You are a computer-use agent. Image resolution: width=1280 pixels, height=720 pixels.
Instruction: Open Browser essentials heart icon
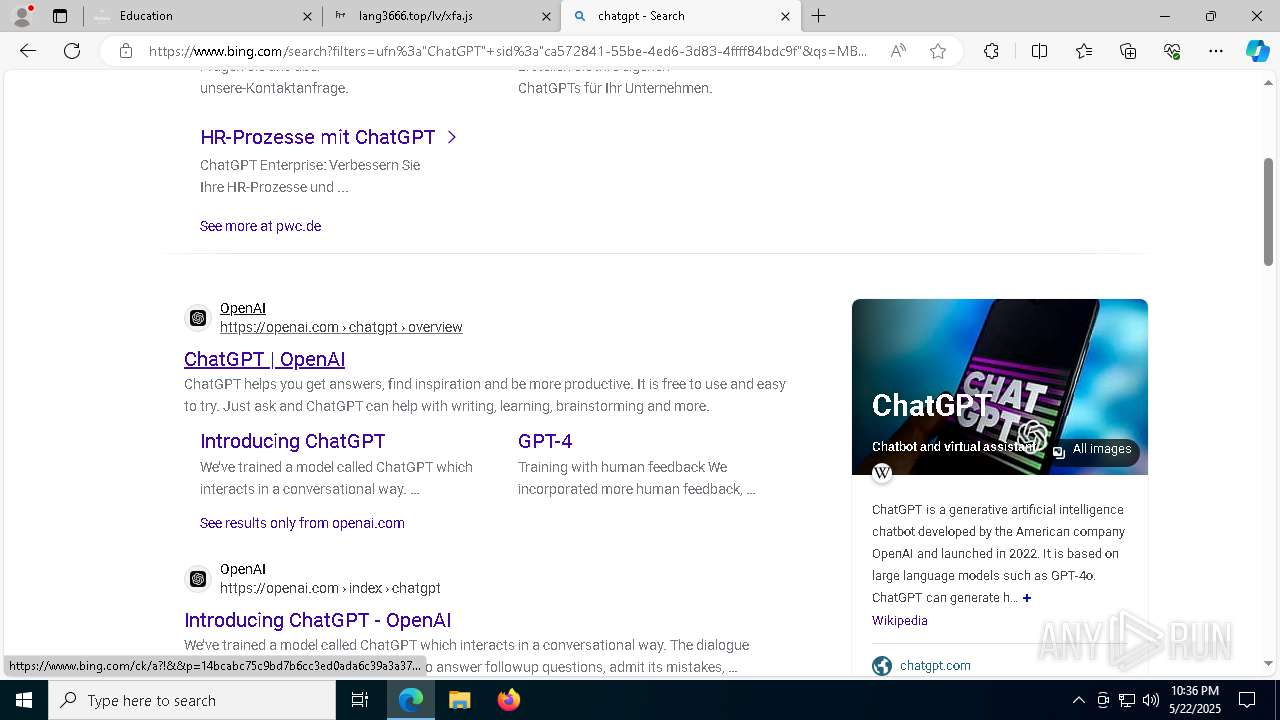click(x=1172, y=51)
